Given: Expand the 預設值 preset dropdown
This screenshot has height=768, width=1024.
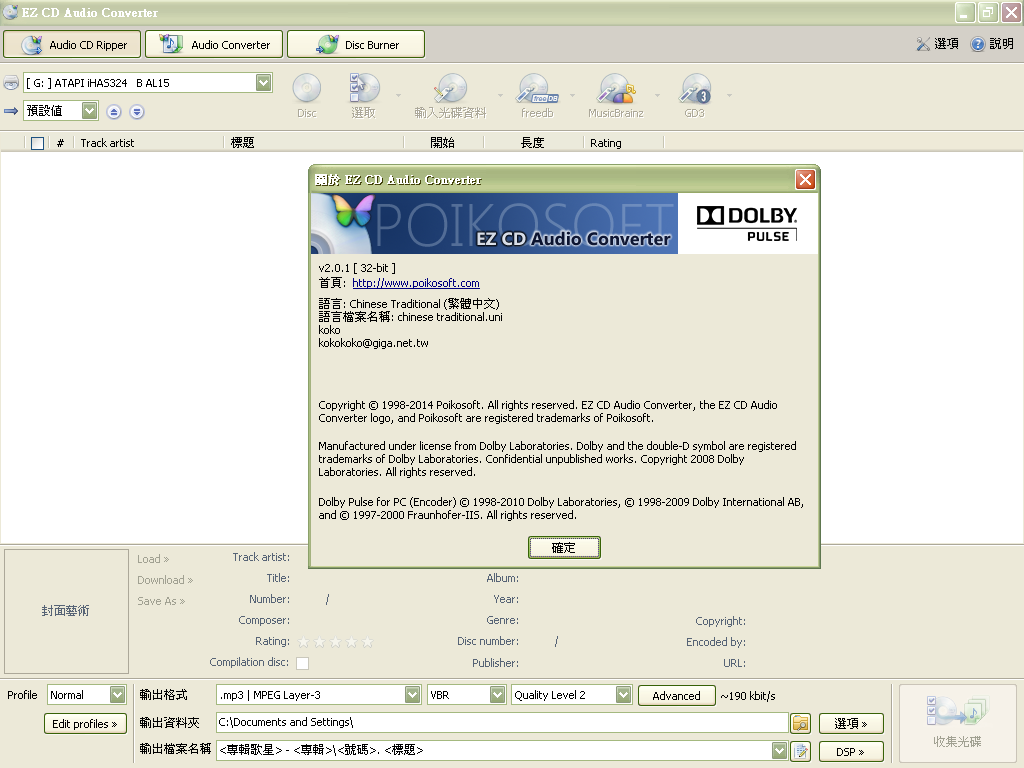Looking at the screenshot, I should pos(89,111).
